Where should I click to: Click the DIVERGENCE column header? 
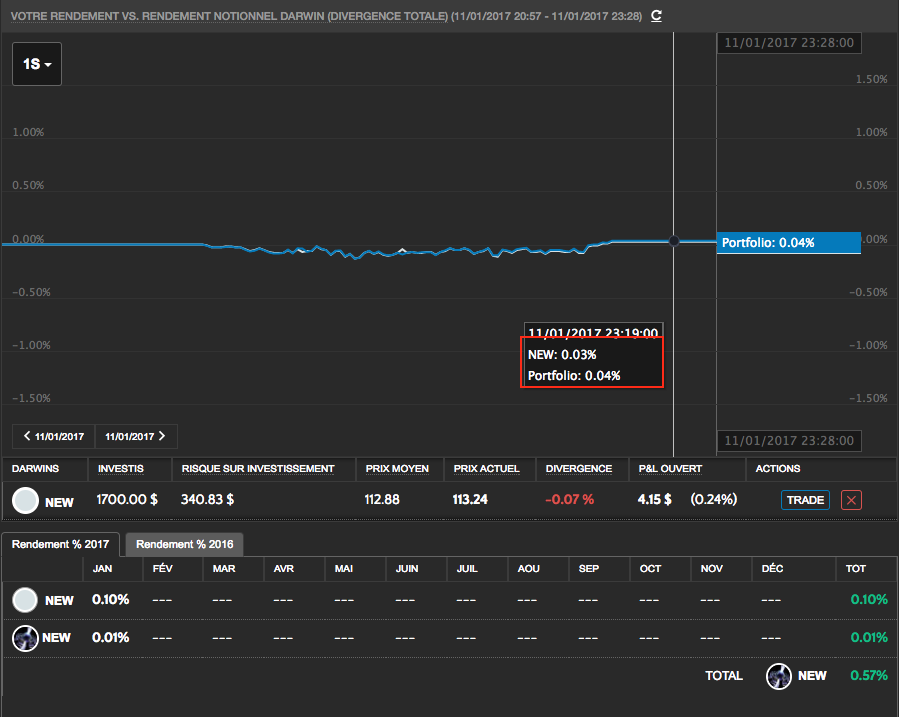coord(579,468)
